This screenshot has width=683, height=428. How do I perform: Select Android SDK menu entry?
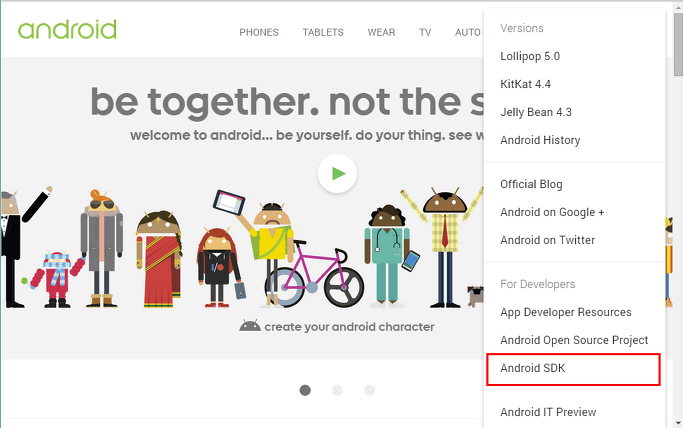pyautogui.click(x=573, y=369)
